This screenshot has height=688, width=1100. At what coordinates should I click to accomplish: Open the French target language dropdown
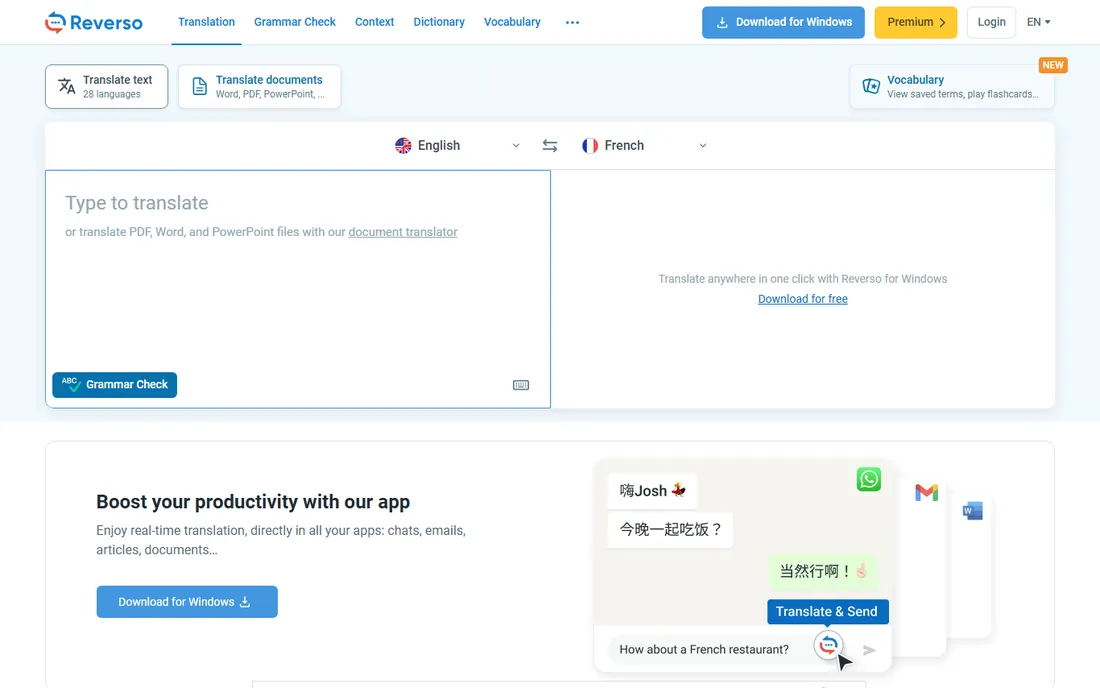(644, 145)
